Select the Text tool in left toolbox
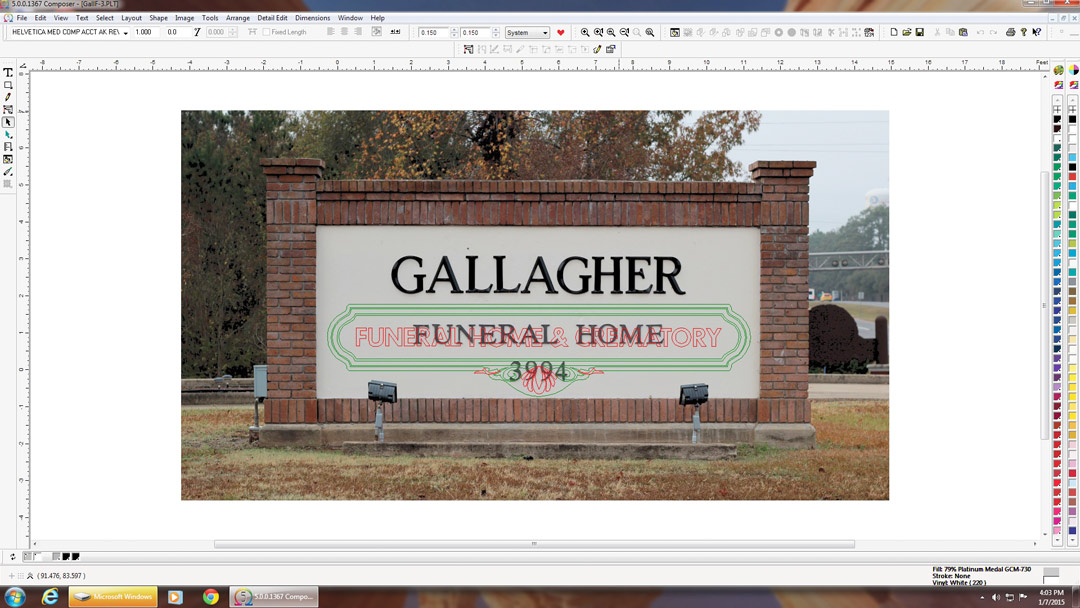Viewport: 1080px width, 608px height. [8, 73]
